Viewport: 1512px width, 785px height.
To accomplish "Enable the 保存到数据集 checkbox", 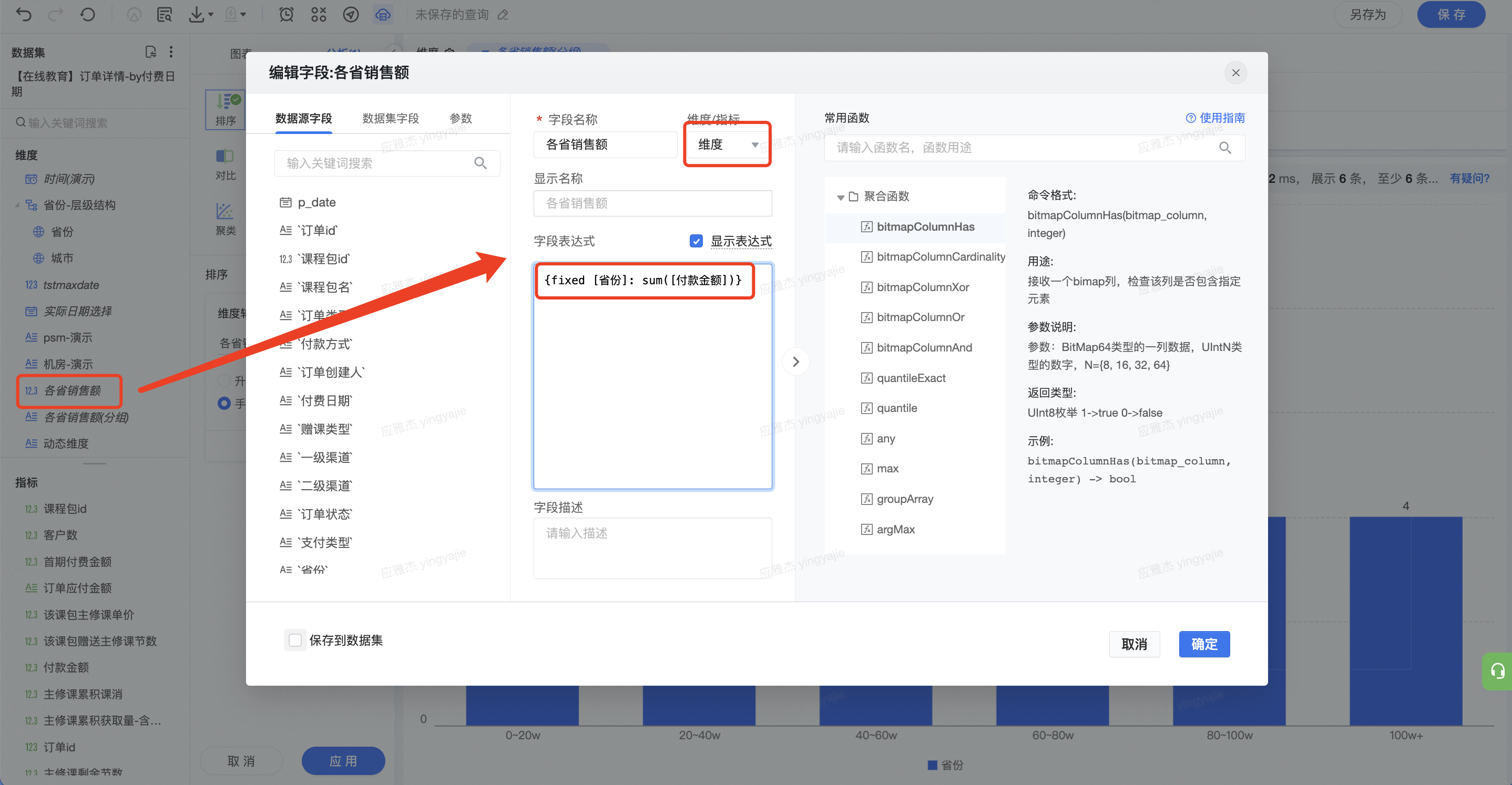I will pos(295,640).
